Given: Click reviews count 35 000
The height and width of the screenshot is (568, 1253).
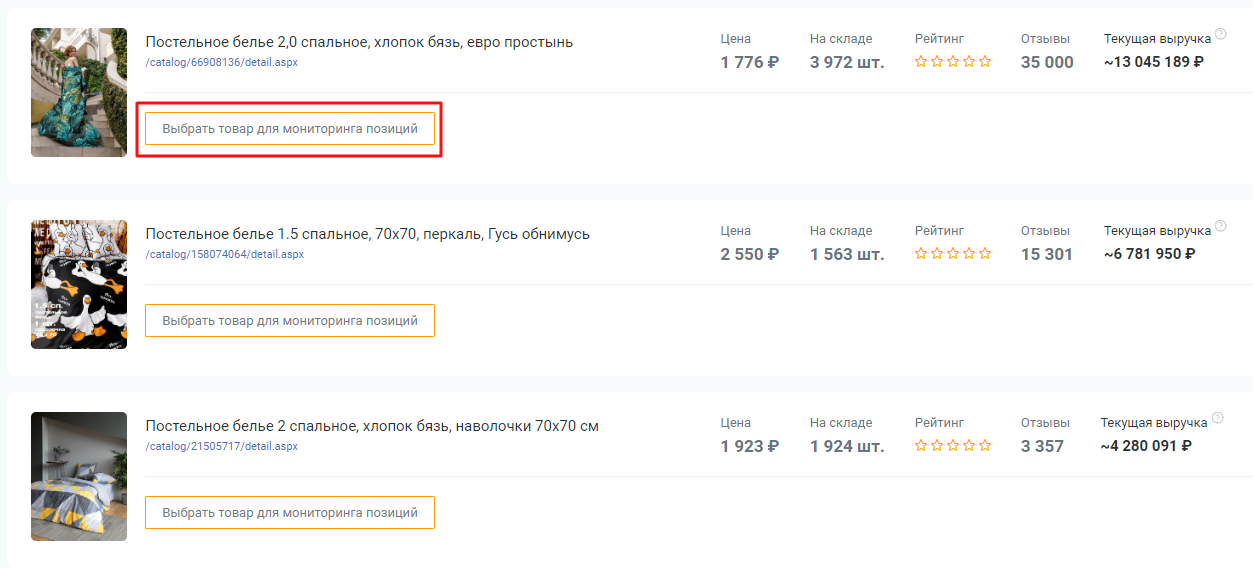Looking at the screenshot, I should [x=1047, y=62].
